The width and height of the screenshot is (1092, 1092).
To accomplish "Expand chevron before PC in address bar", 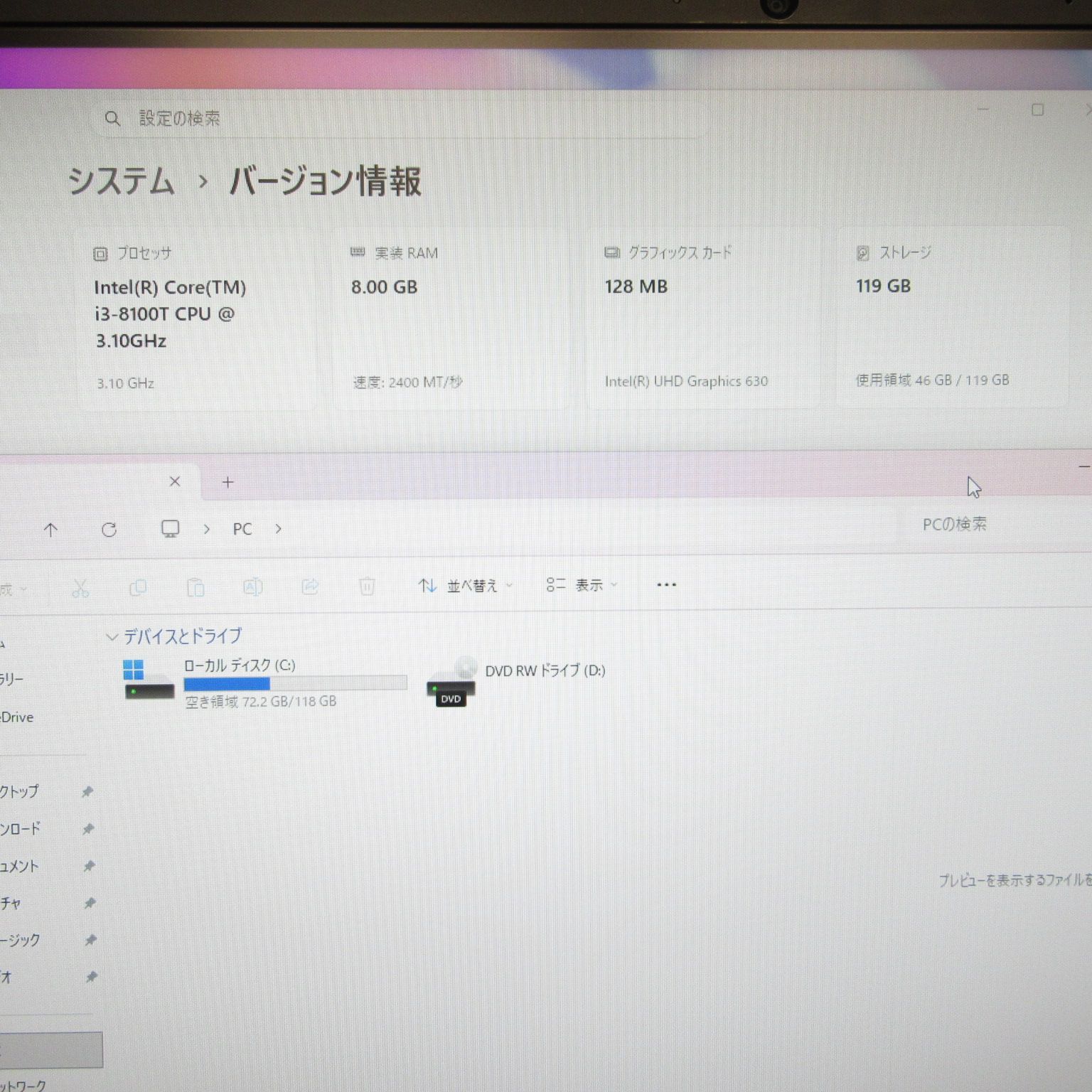I will pyautogui.click(x=206, y=529).
